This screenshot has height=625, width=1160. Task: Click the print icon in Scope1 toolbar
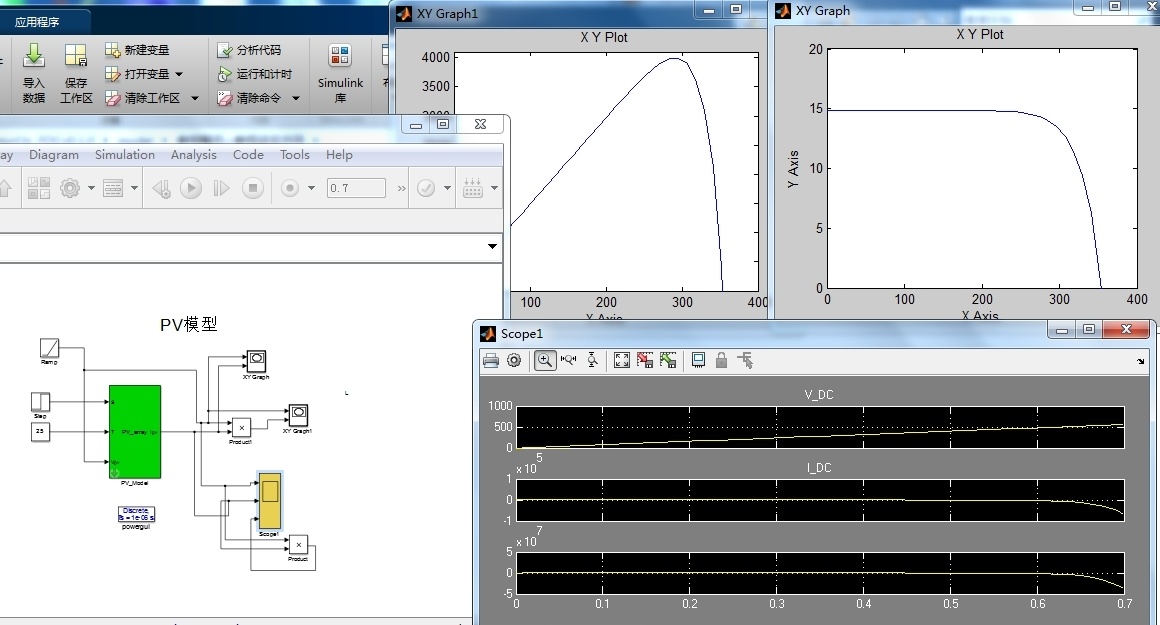pos(491,360)
